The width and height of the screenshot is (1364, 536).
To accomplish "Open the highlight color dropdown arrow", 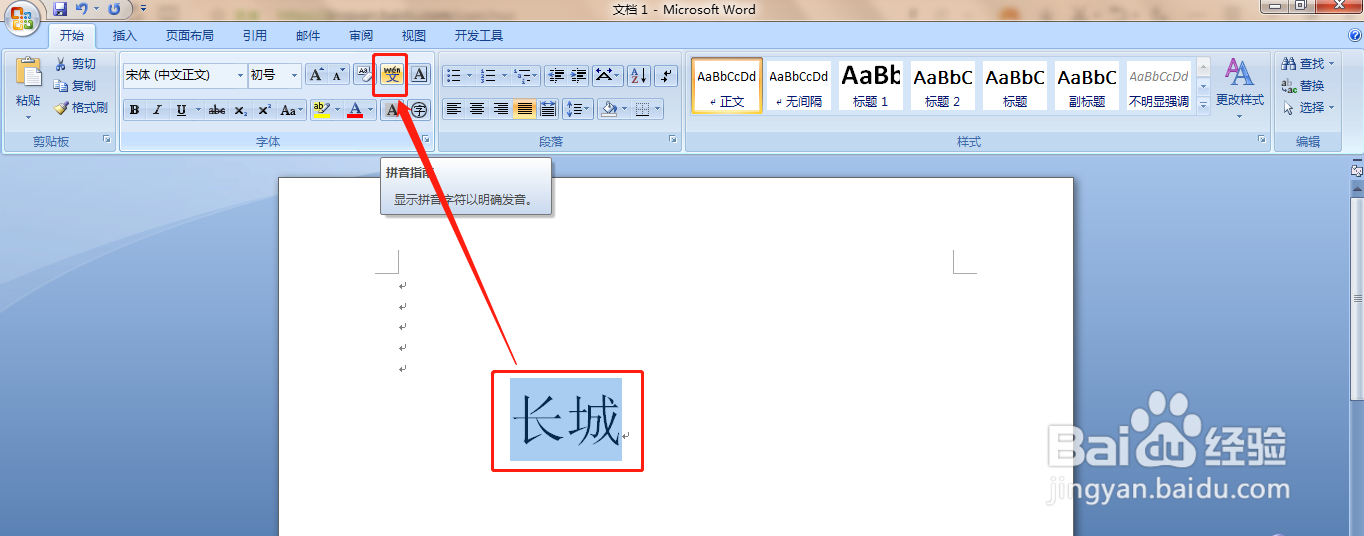I will point(337,110).
